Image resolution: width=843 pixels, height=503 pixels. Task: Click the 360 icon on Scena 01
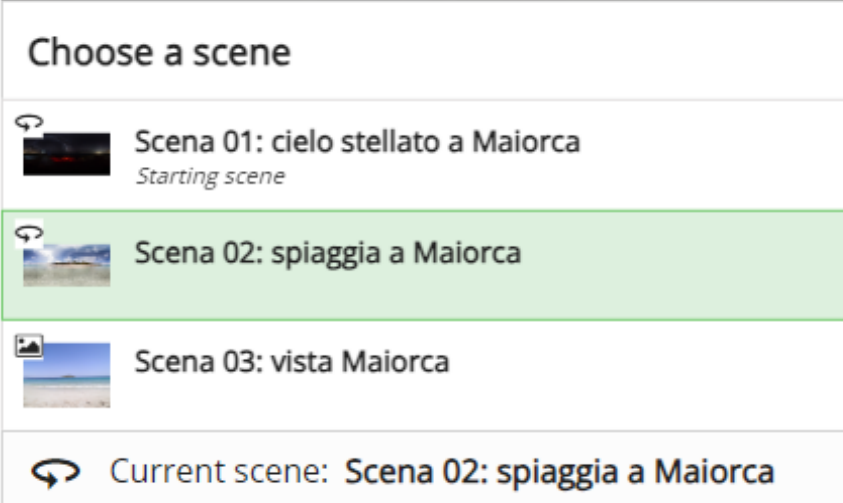(29, 123)
